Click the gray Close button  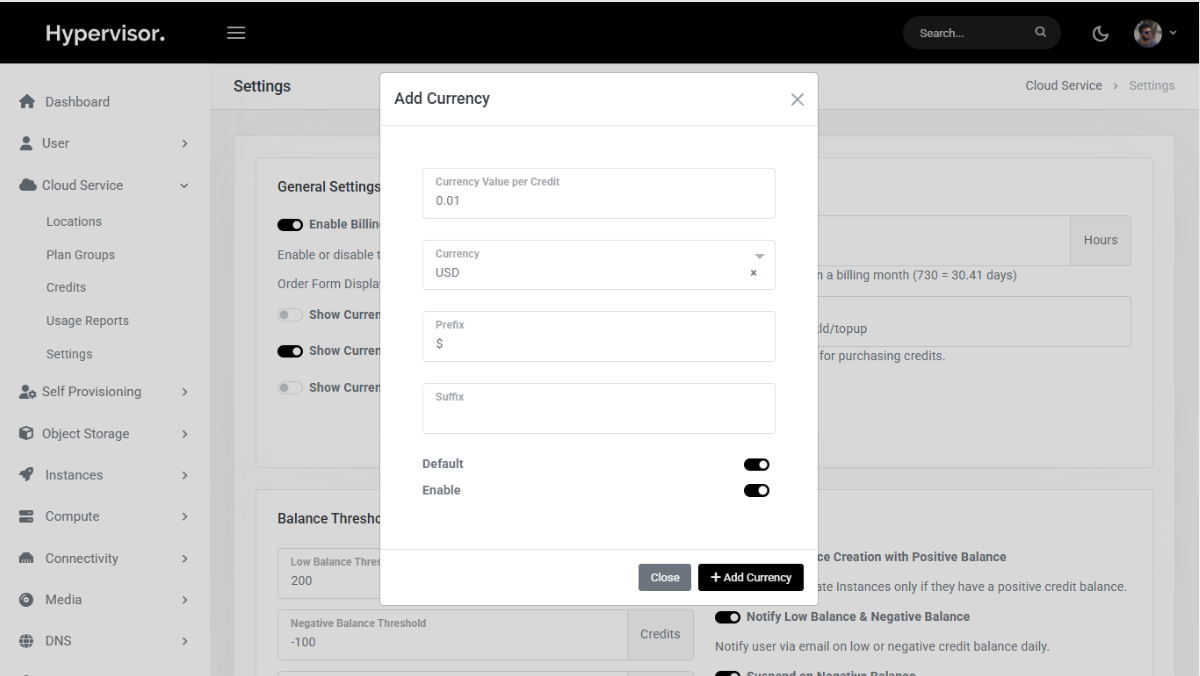pyautogui.click(x=664, y=577)
